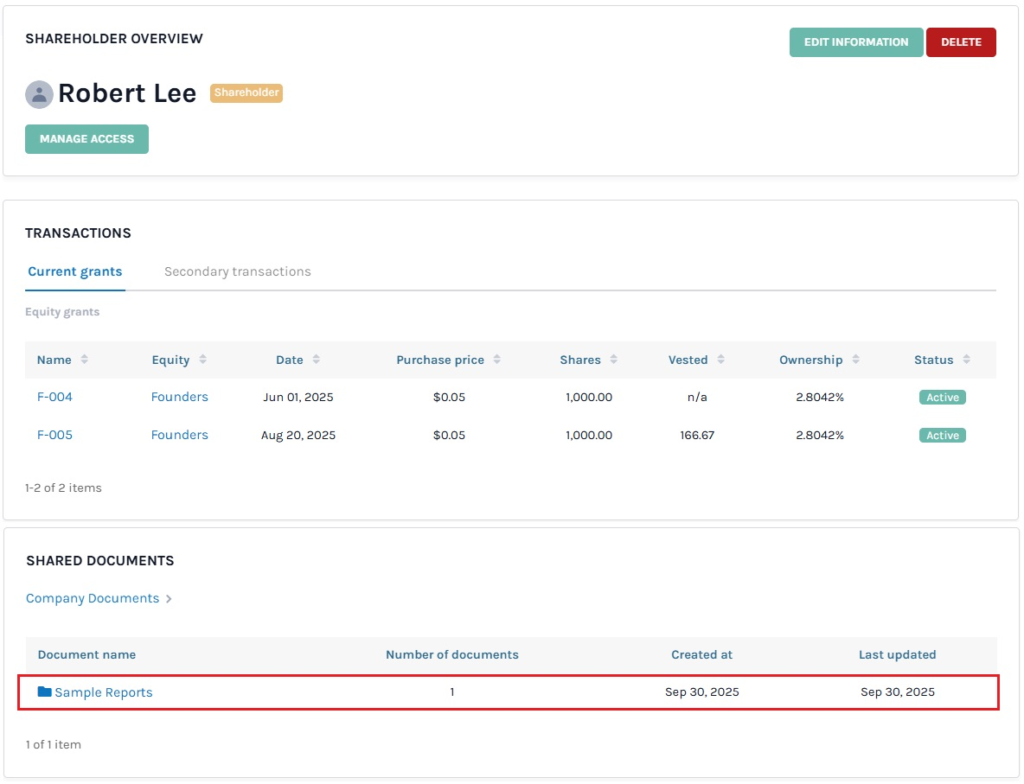
Task: Open the Manage Access button
Action: pos(87,139)
